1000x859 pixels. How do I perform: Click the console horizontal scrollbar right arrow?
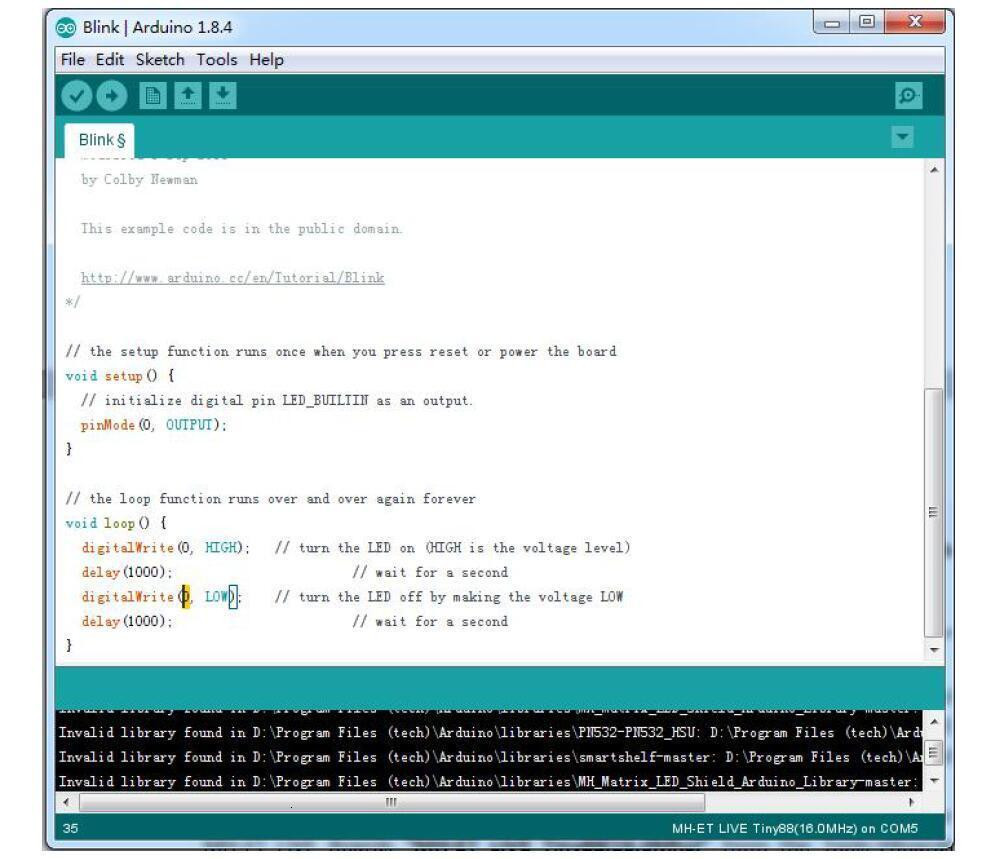tap(911, 802)
